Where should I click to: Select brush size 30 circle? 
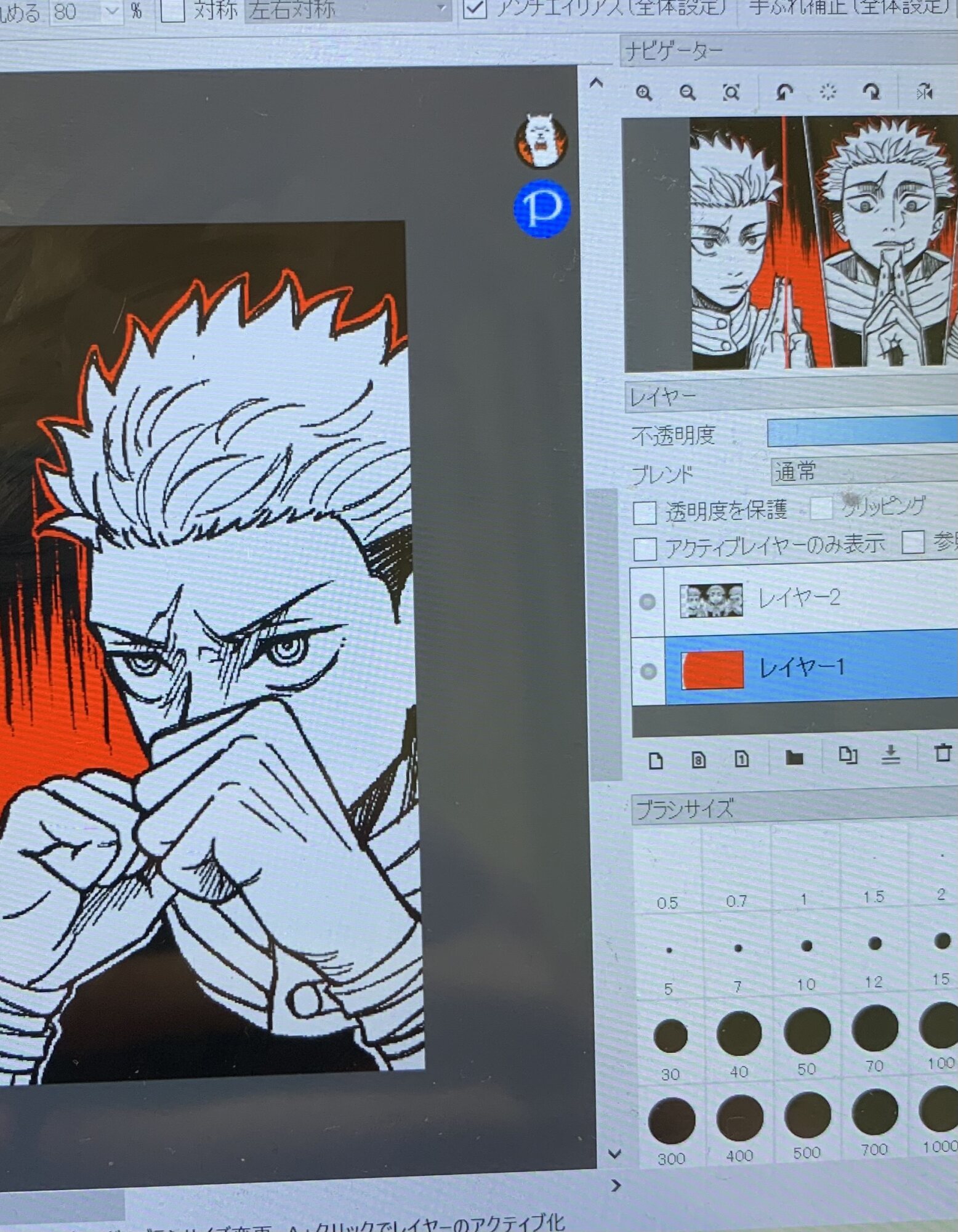[x=670, y=1036]
